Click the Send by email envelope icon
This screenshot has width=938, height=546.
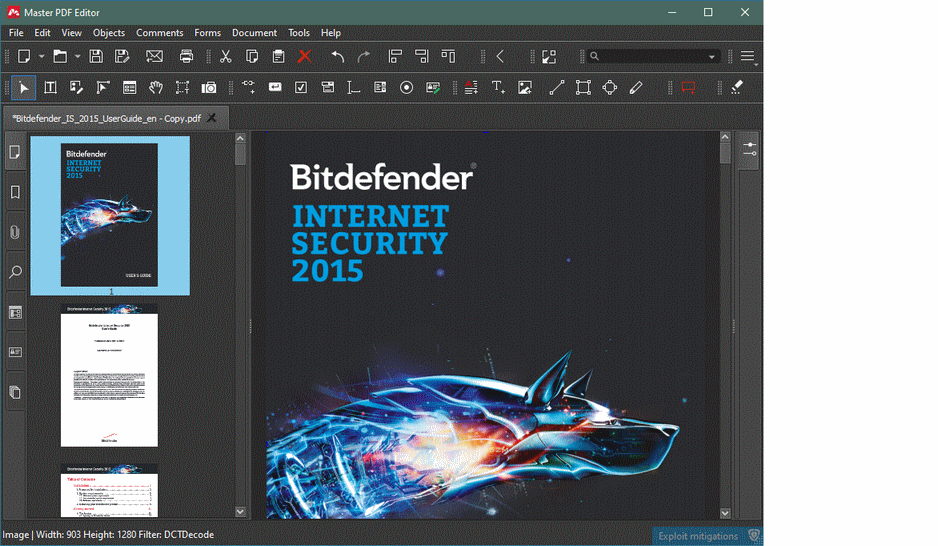pos(154,56)
